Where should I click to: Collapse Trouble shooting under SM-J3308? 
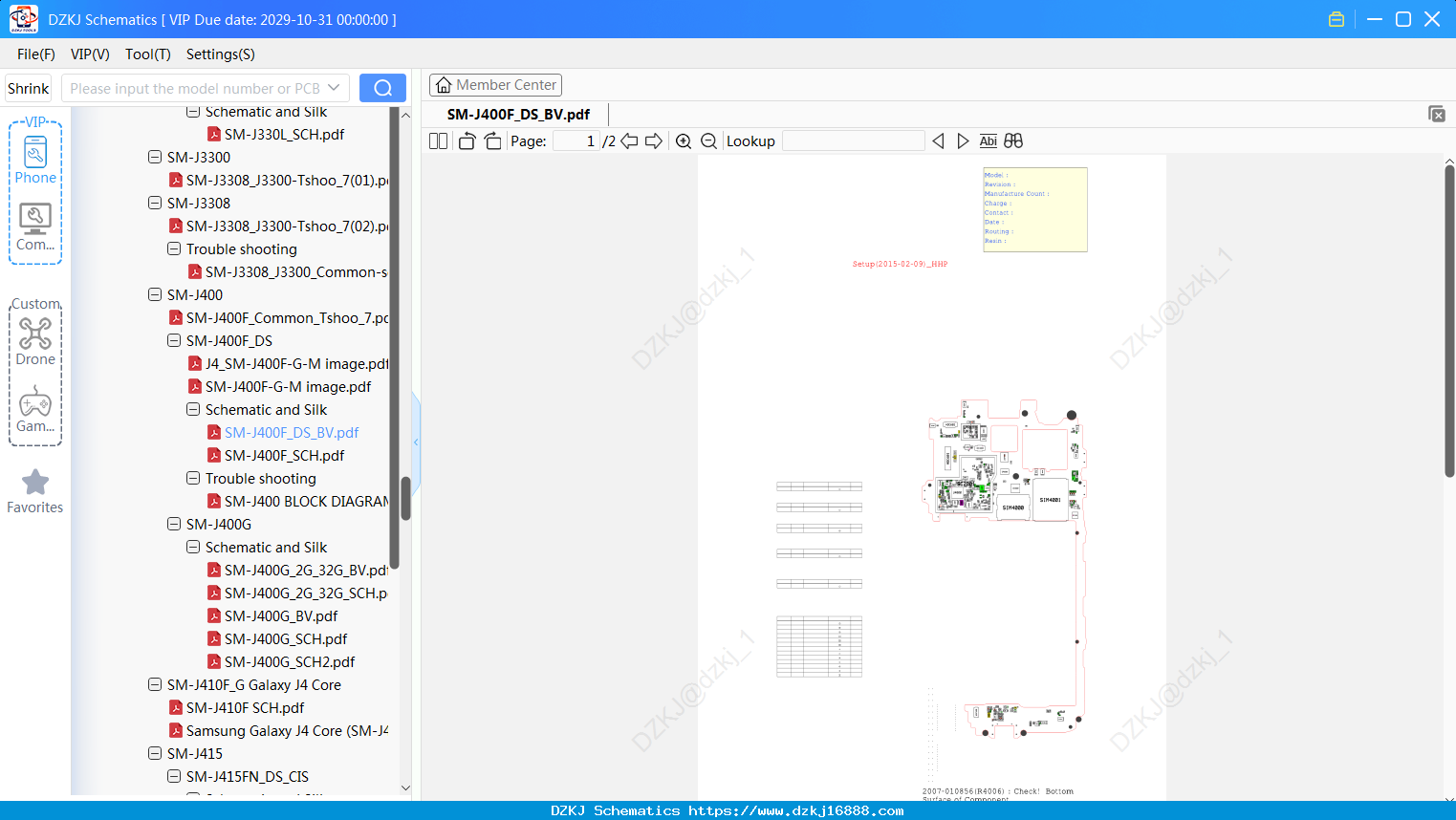click(x=174, y=249)
